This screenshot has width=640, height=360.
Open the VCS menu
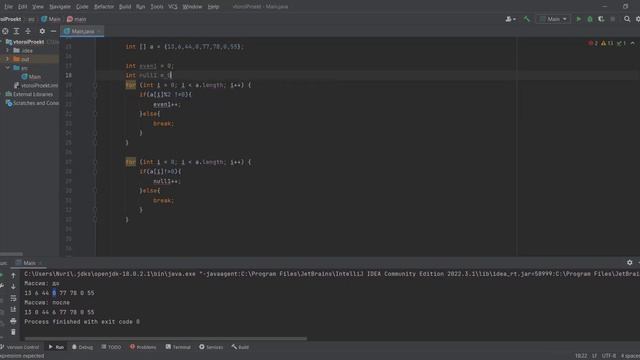173,7
